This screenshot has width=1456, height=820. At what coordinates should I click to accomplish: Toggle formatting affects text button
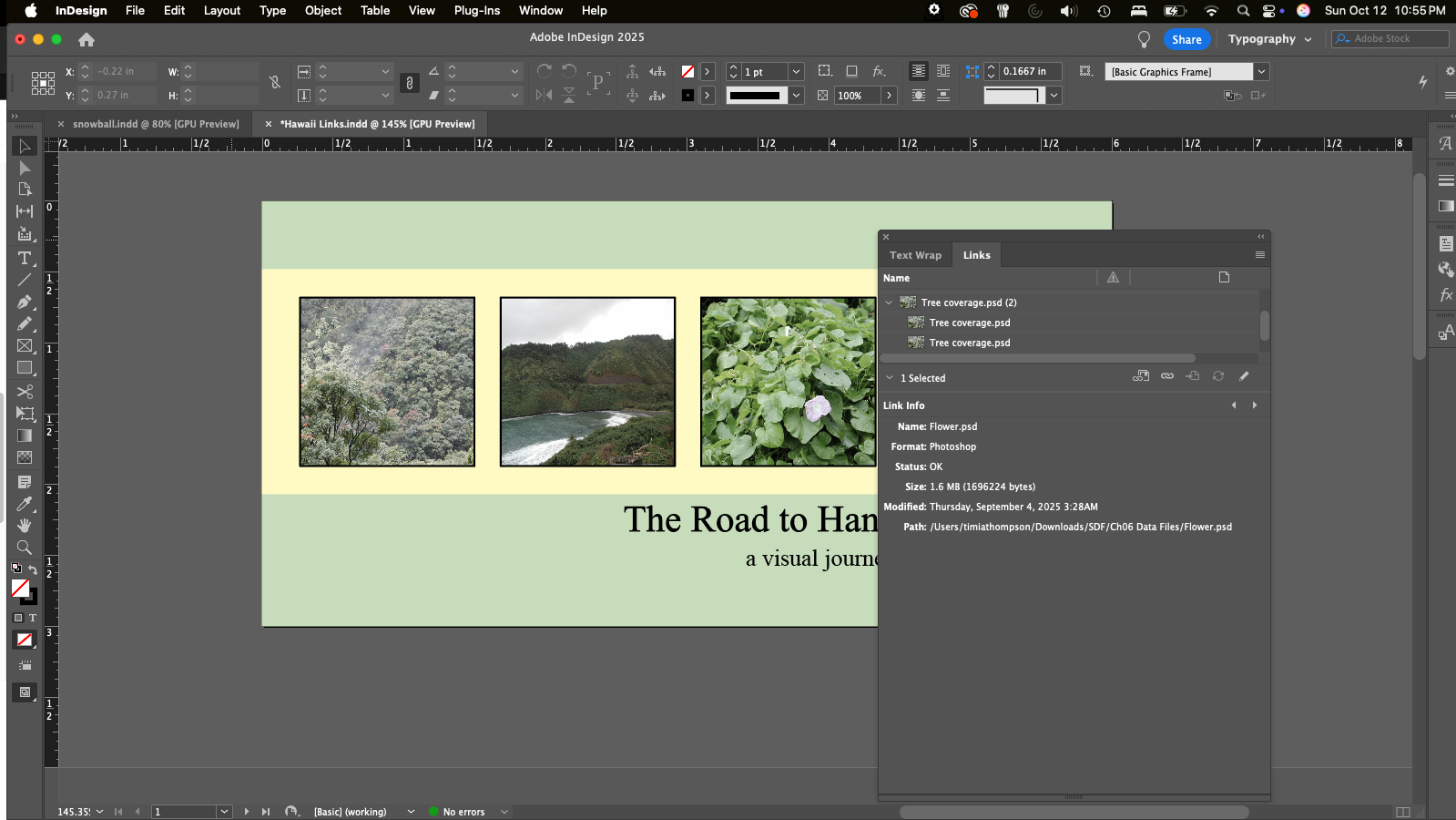[x=33, y=618]
